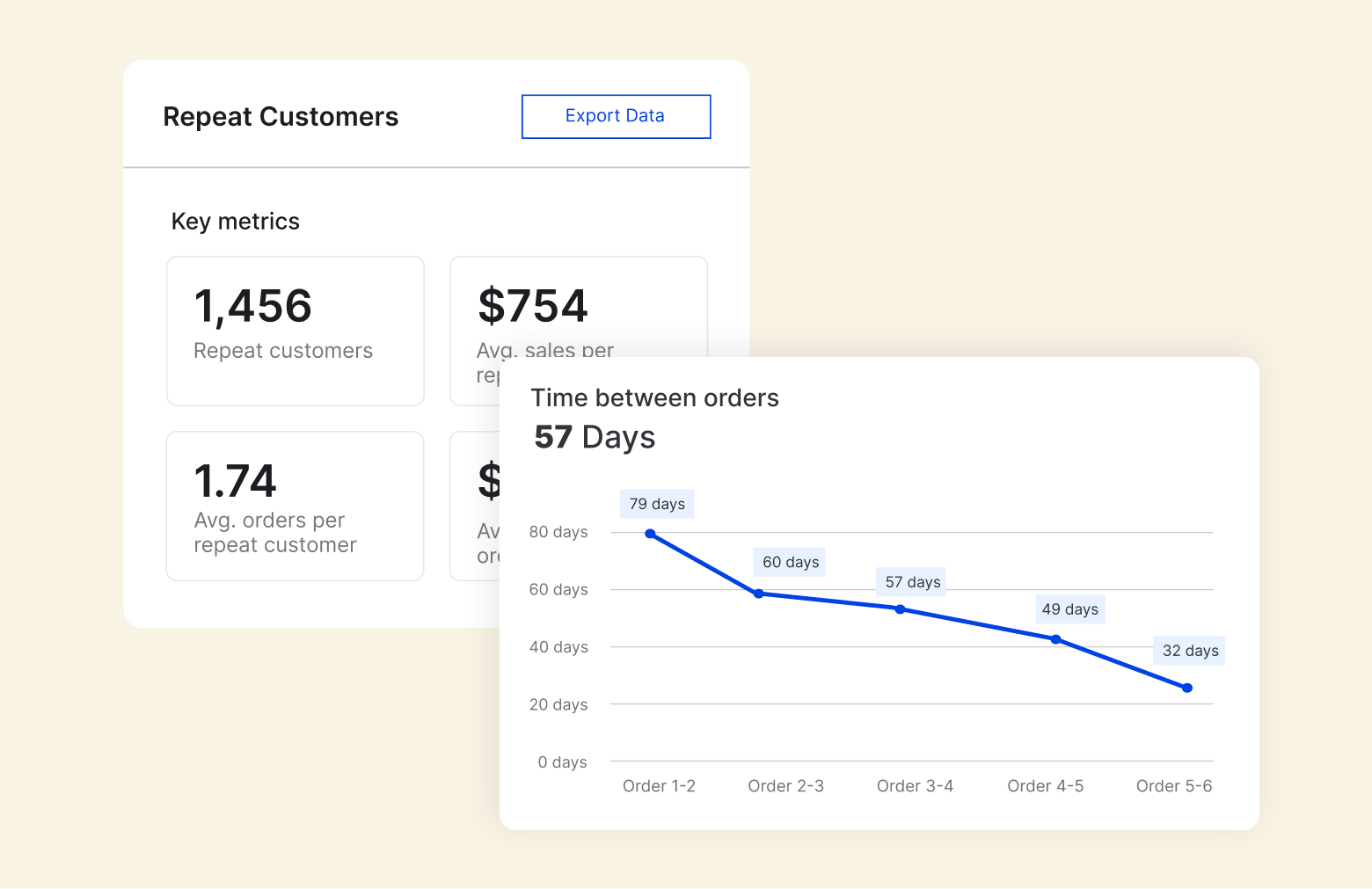Click the "80 days" y-axis label
The image size is (1372, 889).
[558, 532]
